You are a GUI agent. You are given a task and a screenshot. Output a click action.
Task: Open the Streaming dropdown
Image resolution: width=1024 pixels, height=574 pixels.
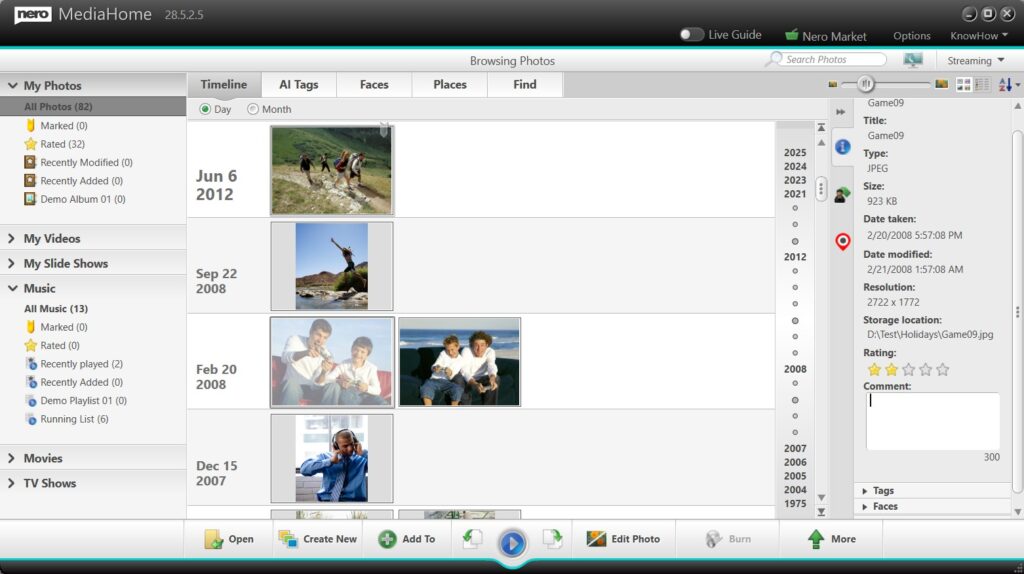coord(976,60)
